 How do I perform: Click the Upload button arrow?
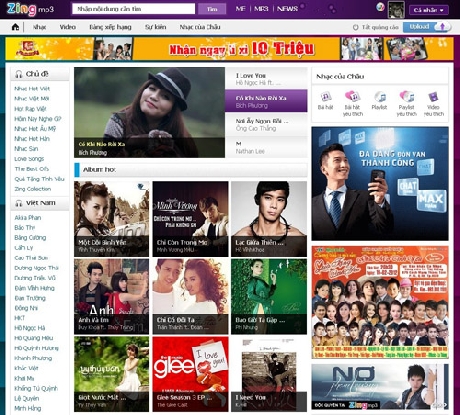coord(443,27)
